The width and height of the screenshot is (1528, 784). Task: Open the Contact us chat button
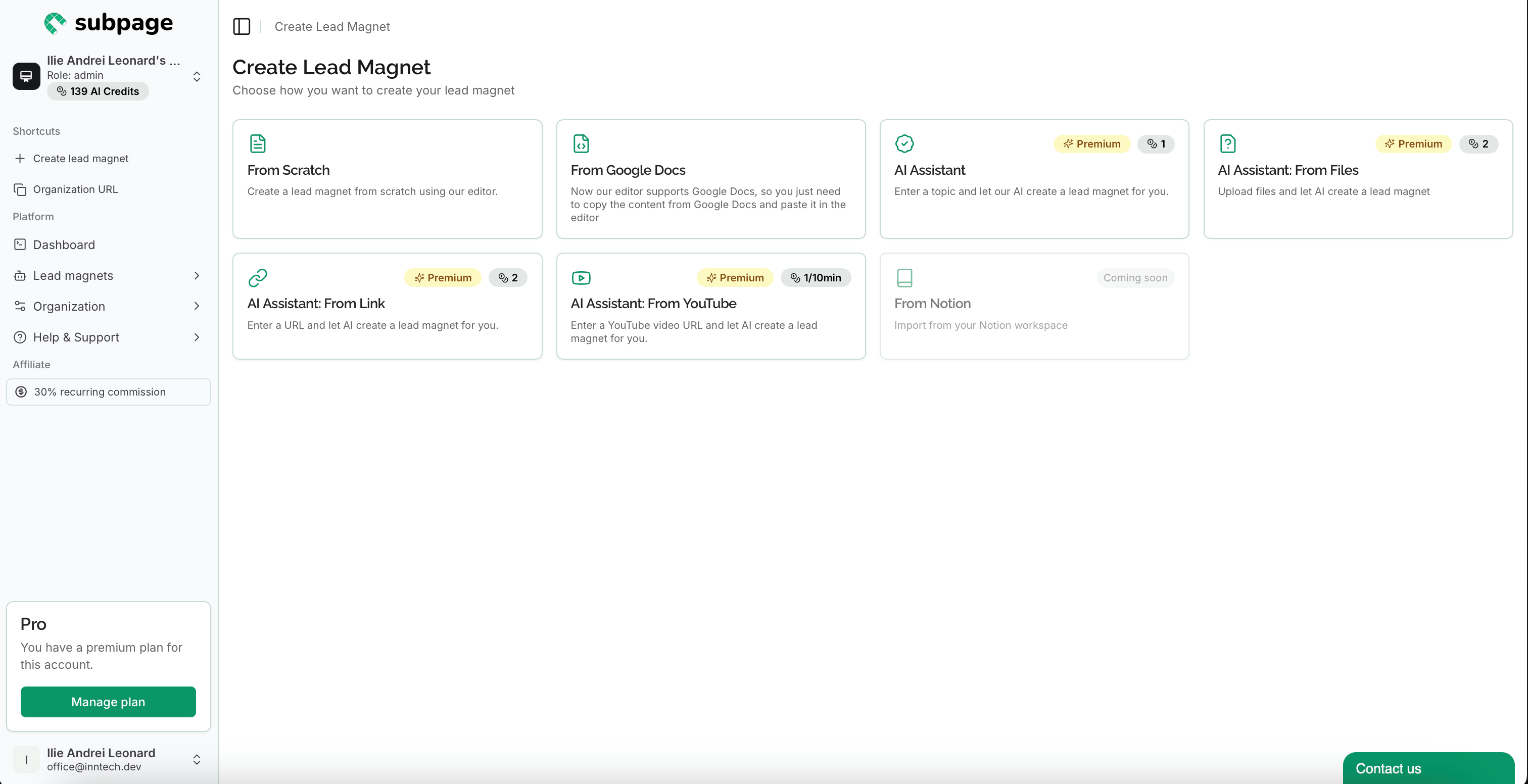pyautogui.click(x=1428, y=768)
